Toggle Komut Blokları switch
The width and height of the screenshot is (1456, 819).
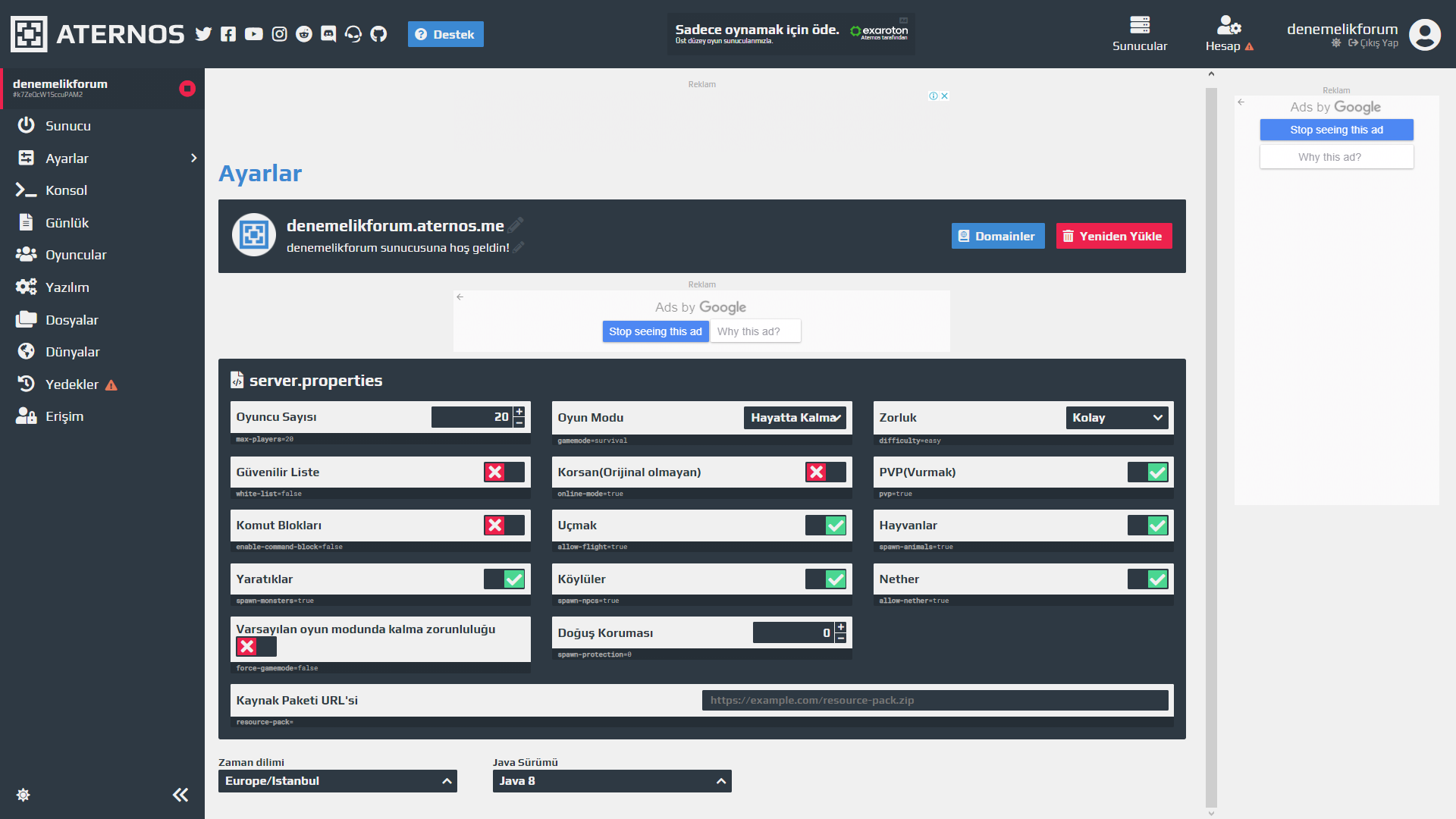(x=504, y=526)
